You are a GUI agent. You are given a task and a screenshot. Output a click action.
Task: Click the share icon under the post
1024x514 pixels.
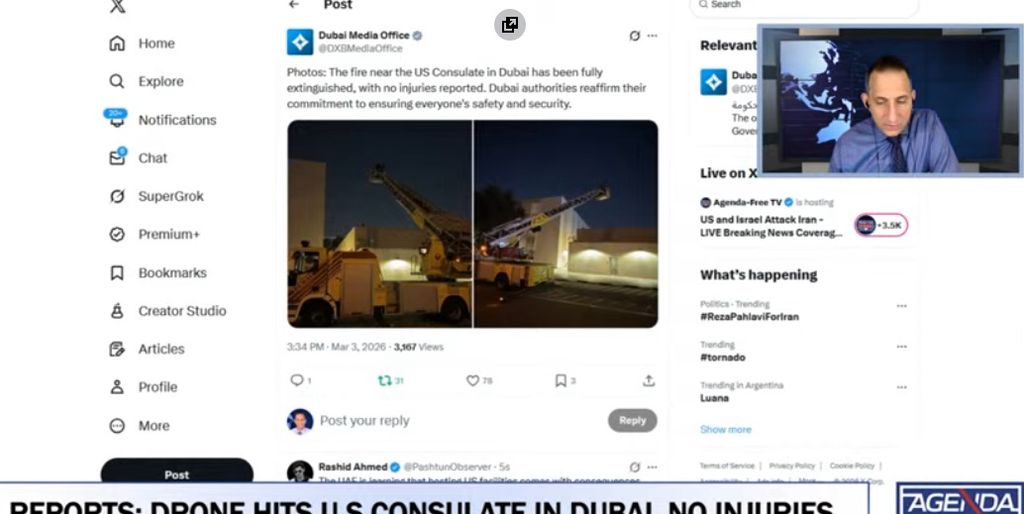[648, 380]
